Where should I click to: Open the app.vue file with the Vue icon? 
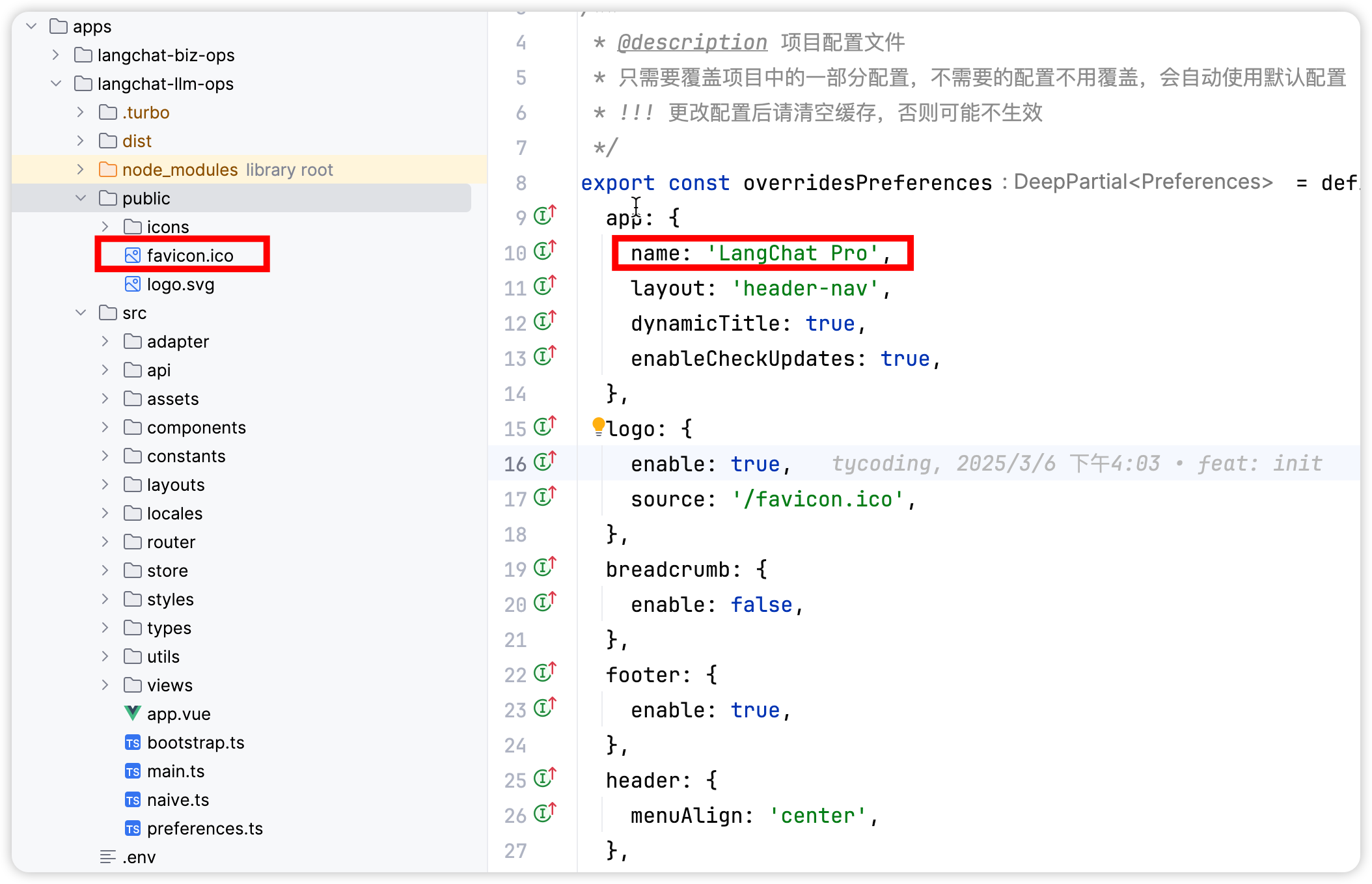click(178, 714)
